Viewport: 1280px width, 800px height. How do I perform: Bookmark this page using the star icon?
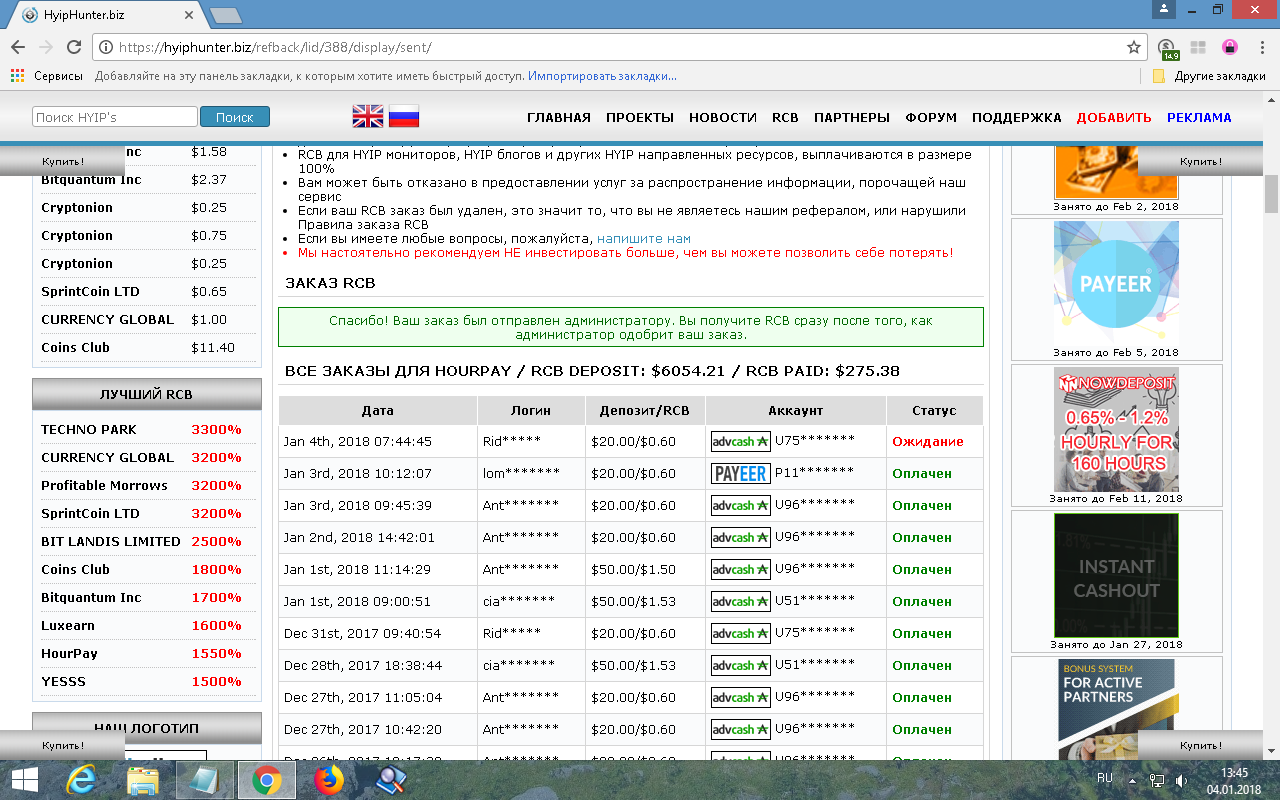point(1133,47)
